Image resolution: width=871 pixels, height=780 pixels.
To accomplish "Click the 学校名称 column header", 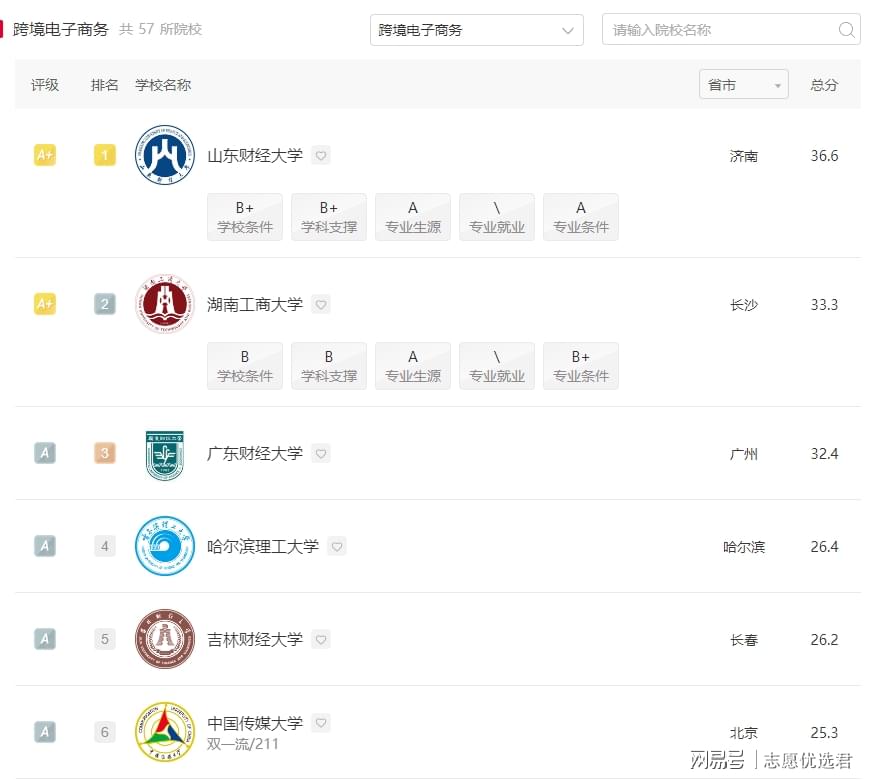I will (x=163, y=85).
